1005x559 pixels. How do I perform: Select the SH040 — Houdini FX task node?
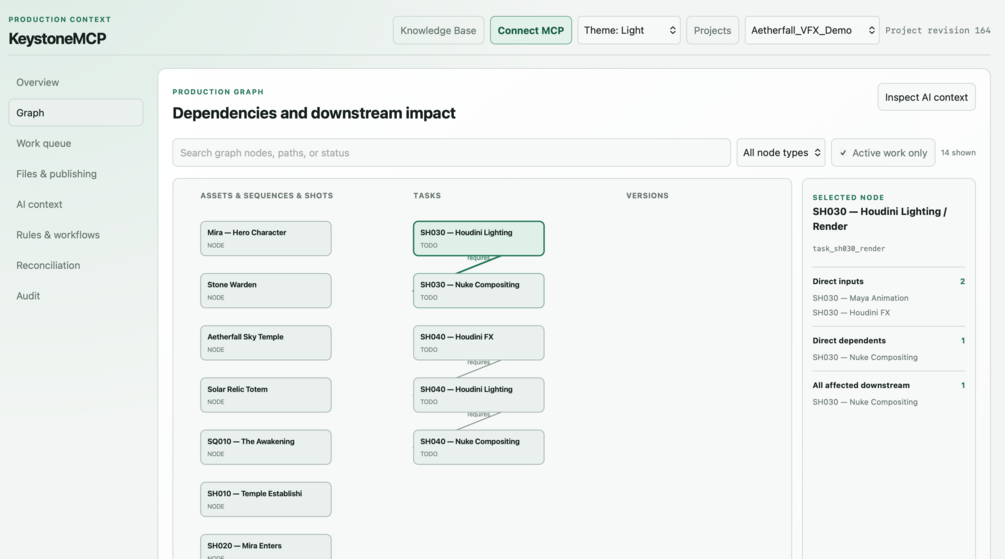479,342
